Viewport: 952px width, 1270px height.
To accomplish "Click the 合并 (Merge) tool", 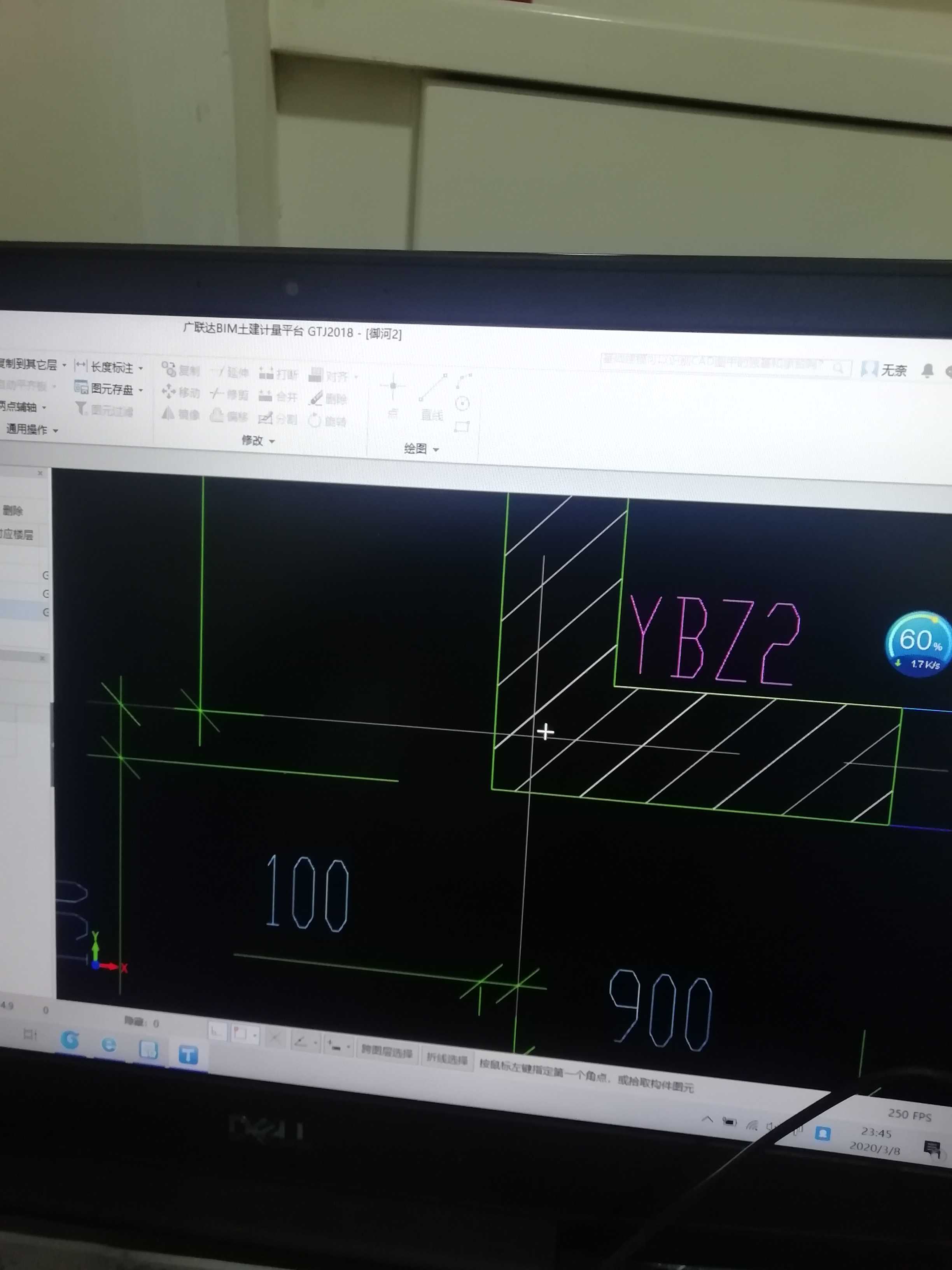I will tap(278, 396).
